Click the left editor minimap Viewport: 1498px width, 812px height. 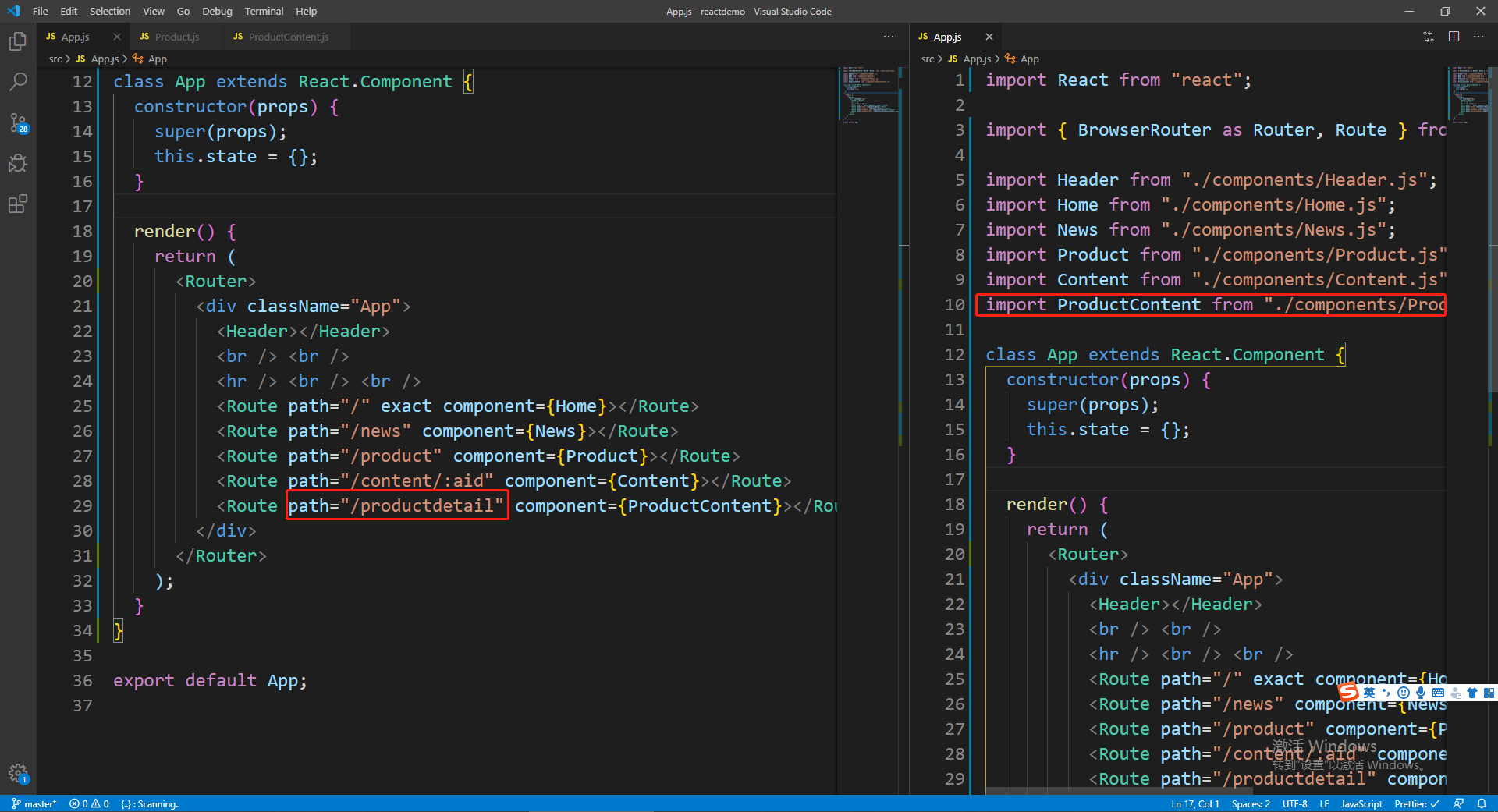coord(870,94)
